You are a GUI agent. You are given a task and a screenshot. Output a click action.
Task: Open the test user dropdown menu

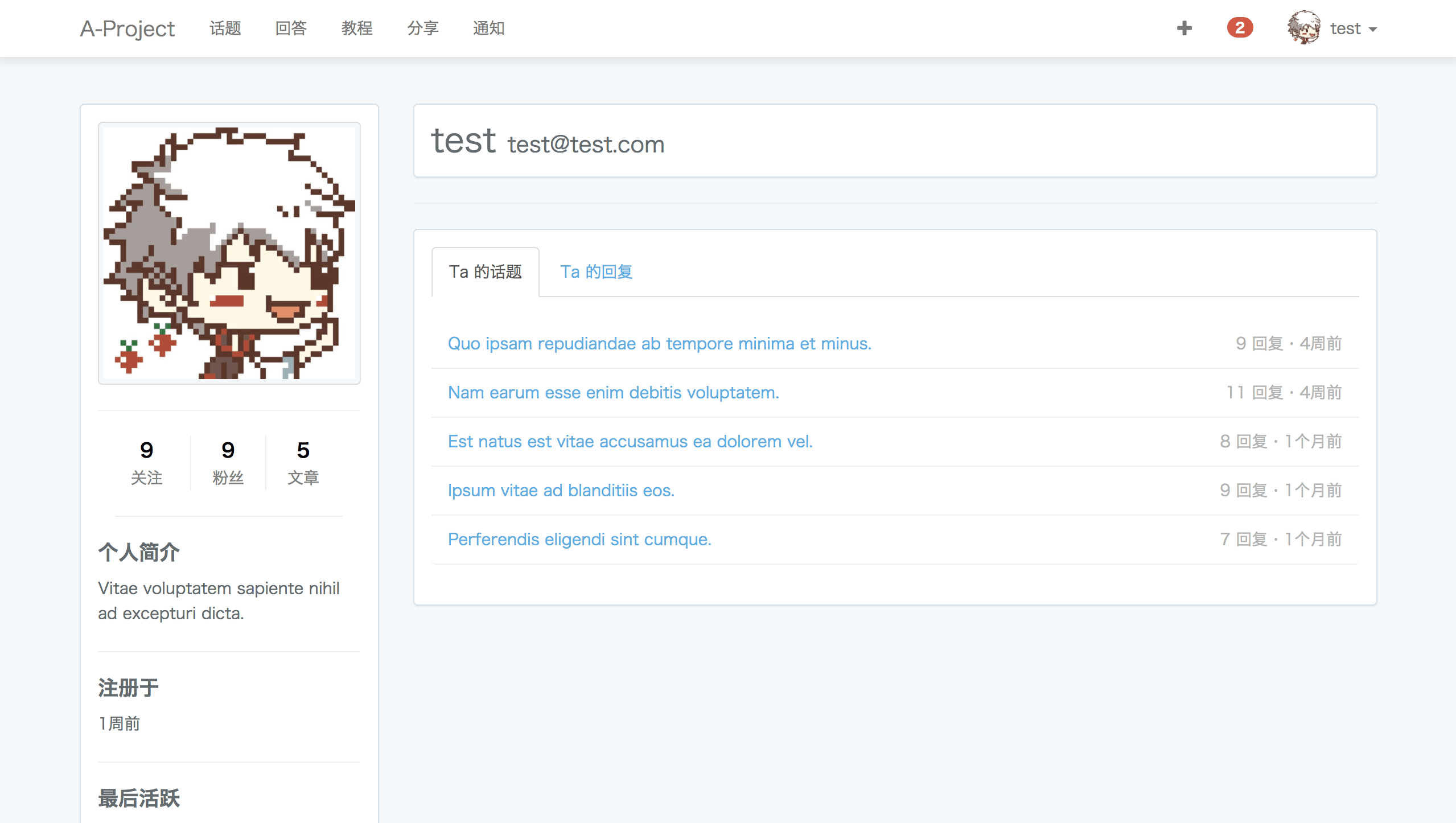(1344, 28)
